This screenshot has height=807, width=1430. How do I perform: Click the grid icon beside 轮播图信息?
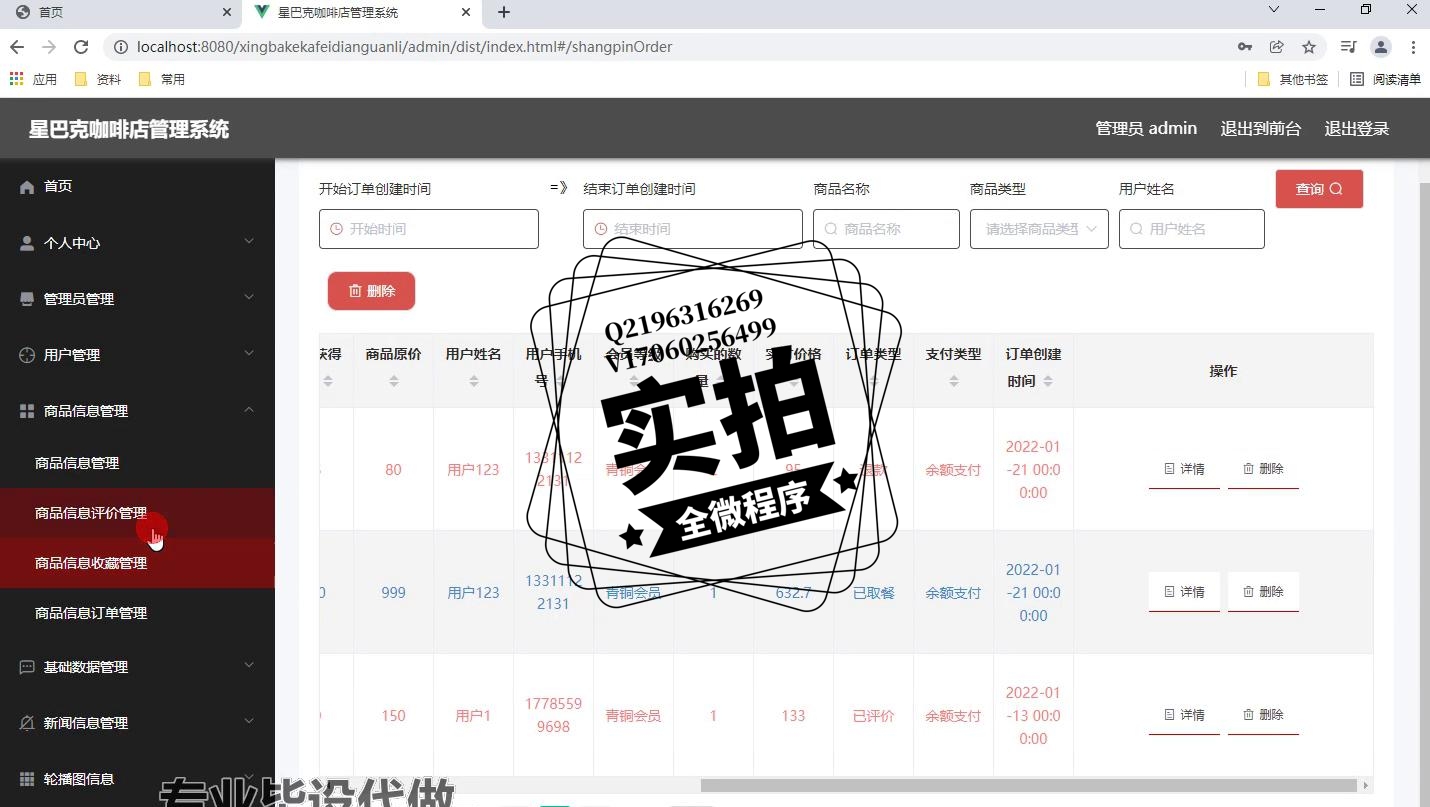[x=27, y=779]
